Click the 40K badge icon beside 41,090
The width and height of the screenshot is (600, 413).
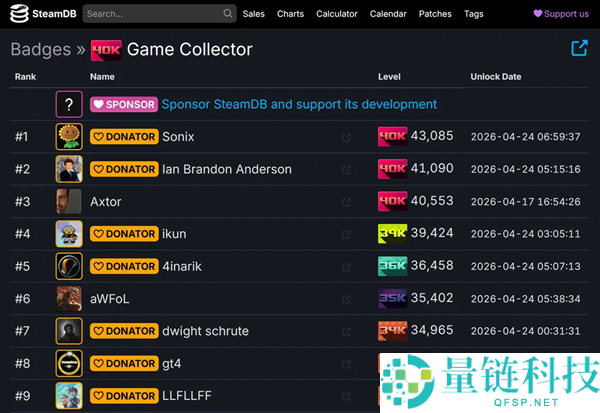(x=392, y=169)
